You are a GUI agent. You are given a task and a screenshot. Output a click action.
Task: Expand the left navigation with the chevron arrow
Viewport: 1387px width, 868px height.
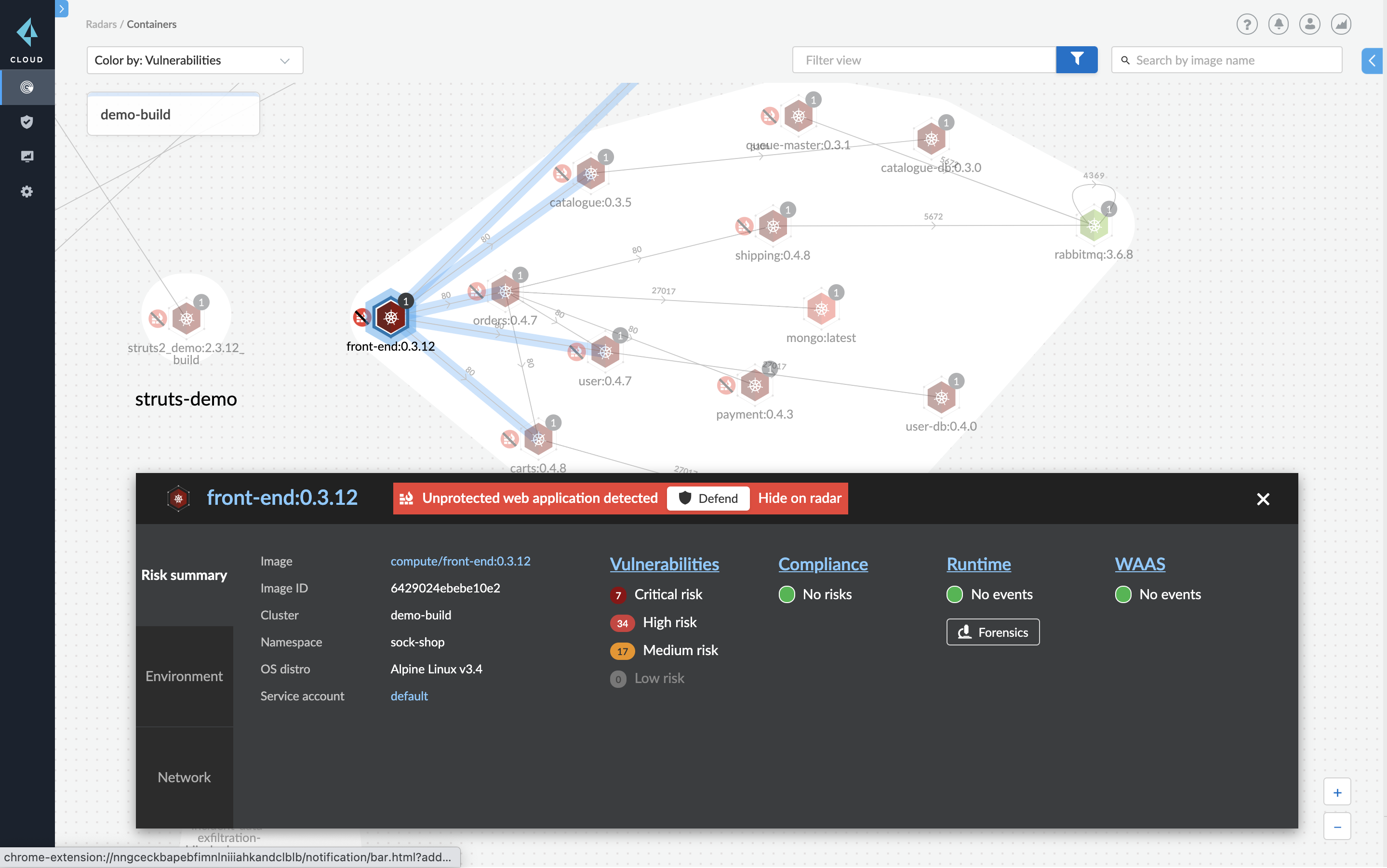(x=62, y=9)
